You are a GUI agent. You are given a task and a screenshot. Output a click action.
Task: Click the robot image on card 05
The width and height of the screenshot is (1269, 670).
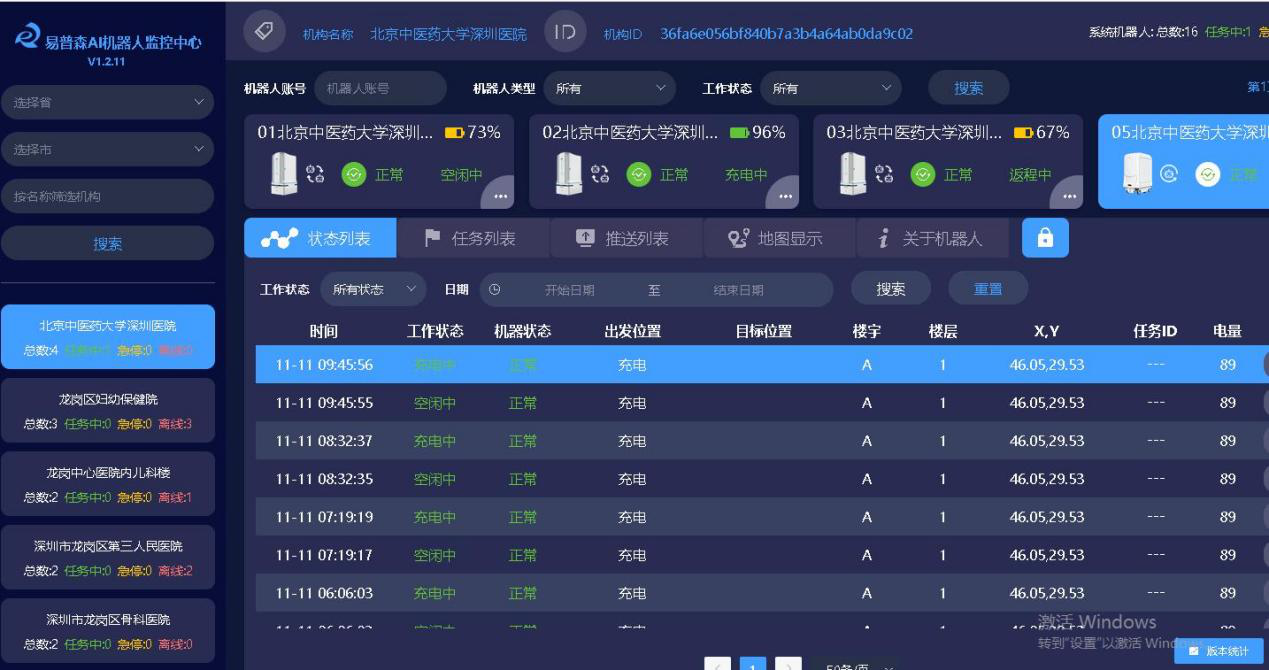1138,174
